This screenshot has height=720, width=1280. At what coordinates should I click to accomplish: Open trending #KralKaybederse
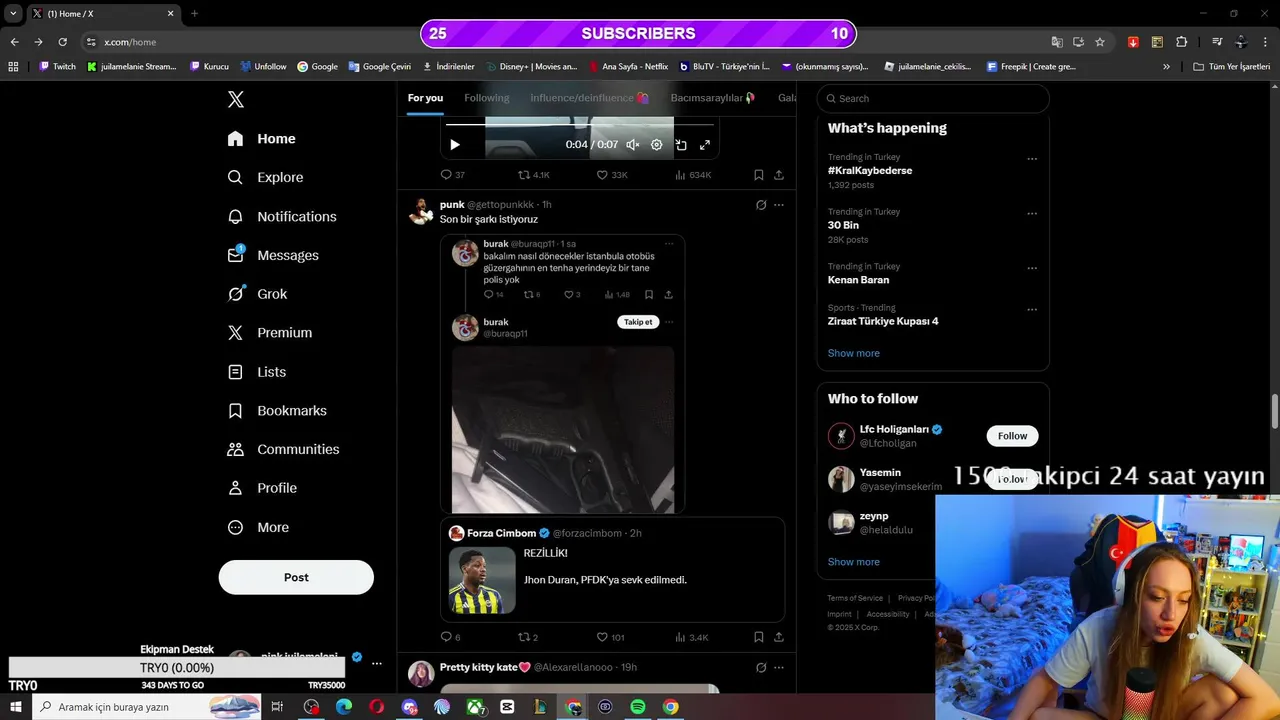tap(870, 171)
